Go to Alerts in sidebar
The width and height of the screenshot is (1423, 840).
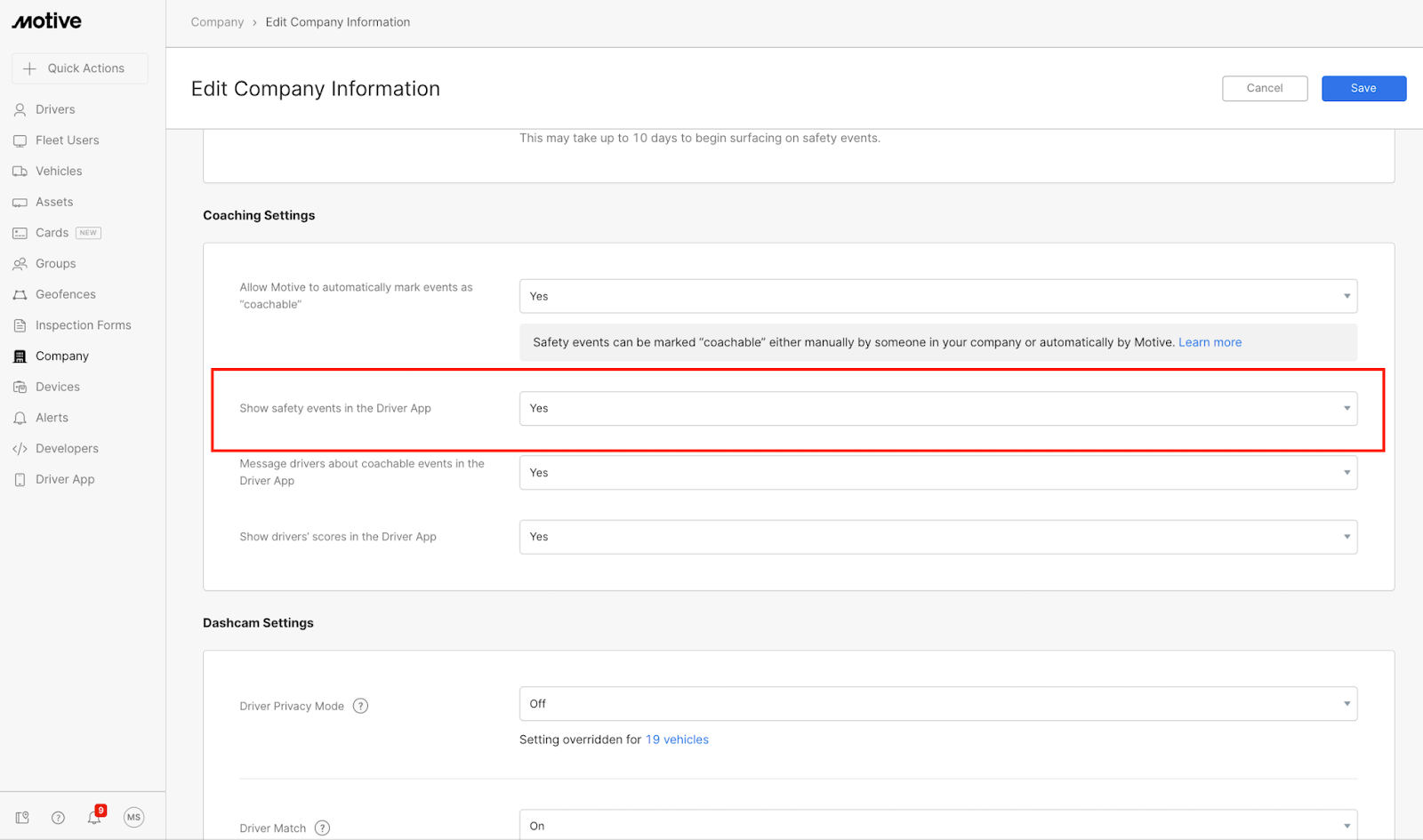pos(52,418)
